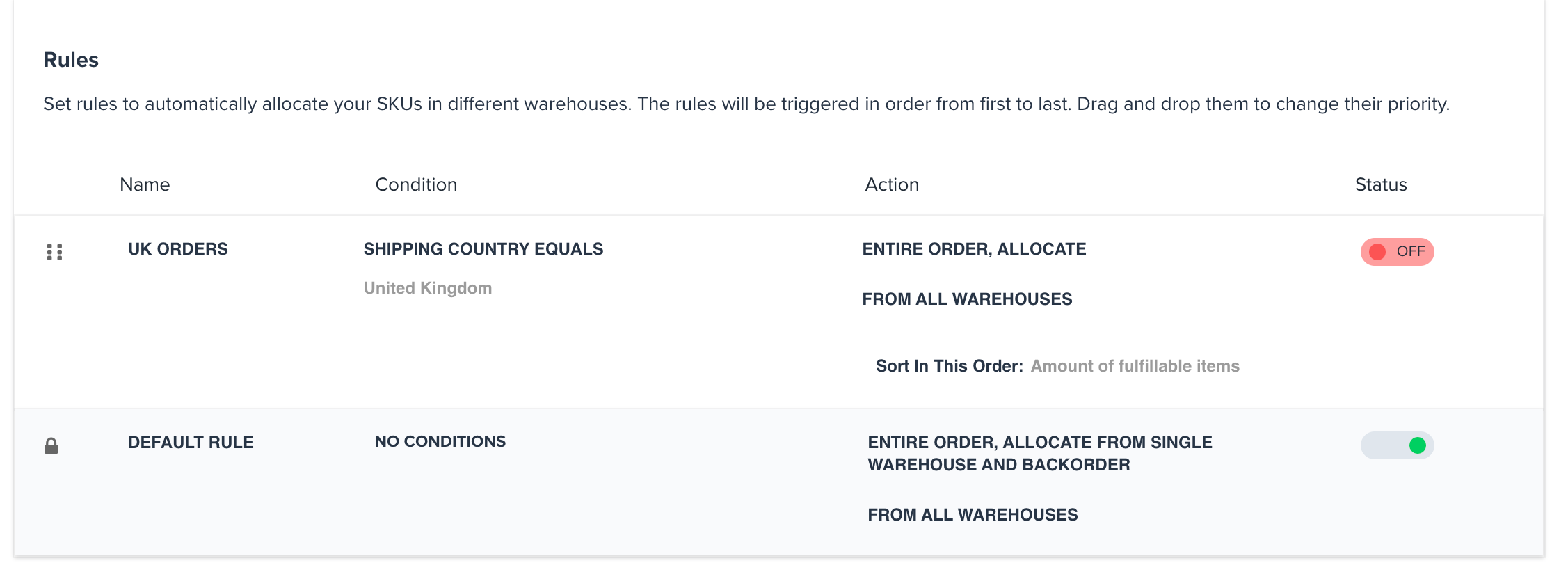Screen dimensions: 1568x579
Task: Click the Status column header
Action: [1381, 184]
